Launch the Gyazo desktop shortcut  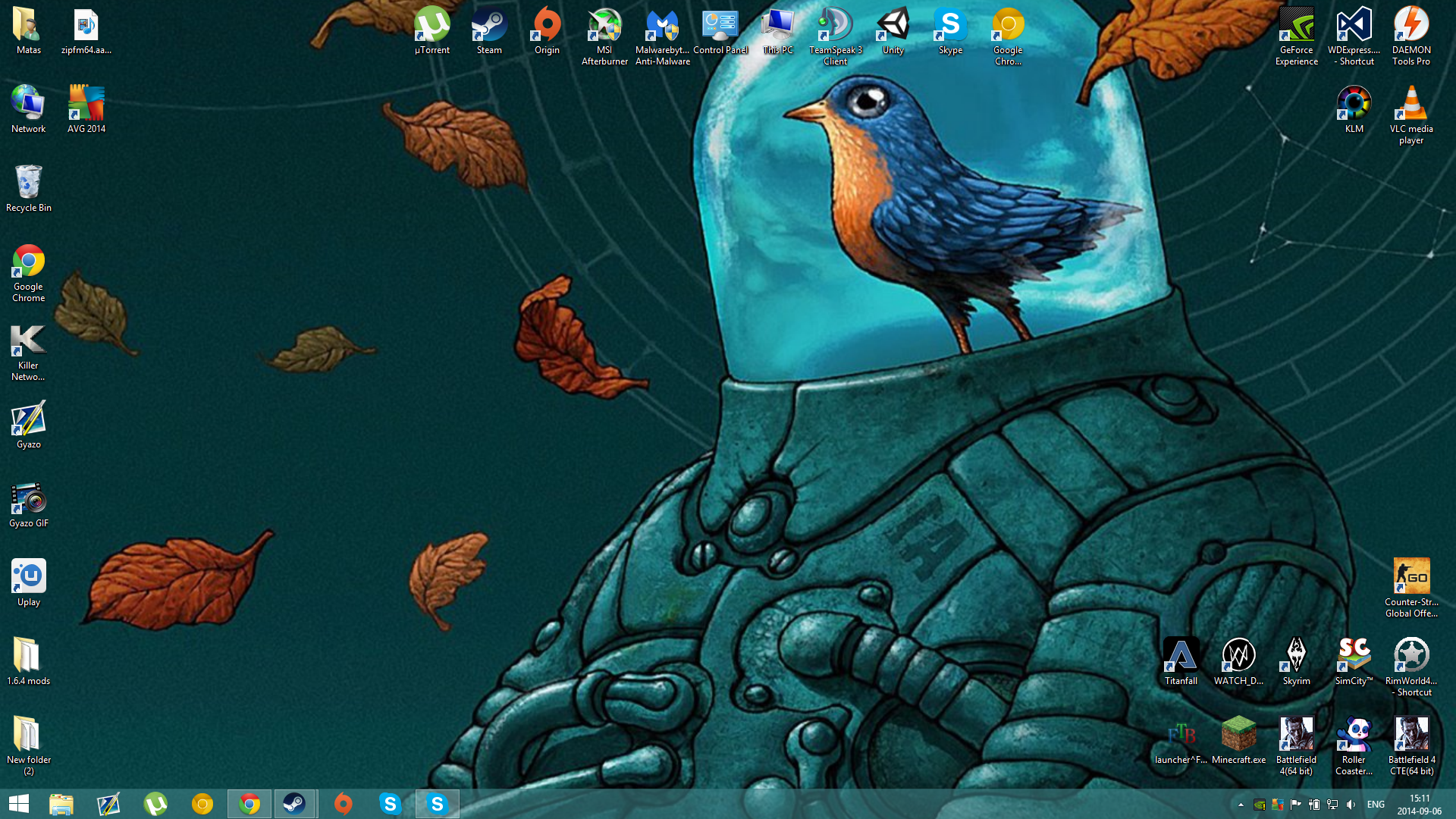(x=29, y=425)
